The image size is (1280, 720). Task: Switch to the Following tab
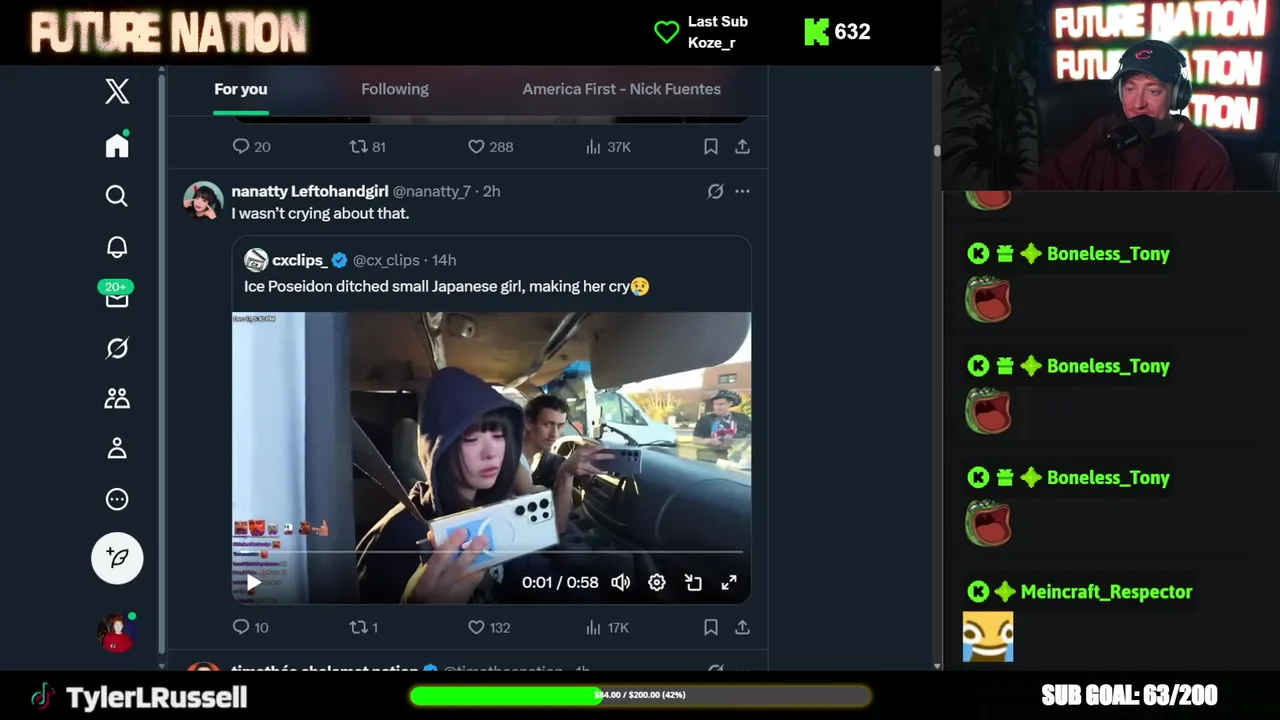click(x=395, y=89)
